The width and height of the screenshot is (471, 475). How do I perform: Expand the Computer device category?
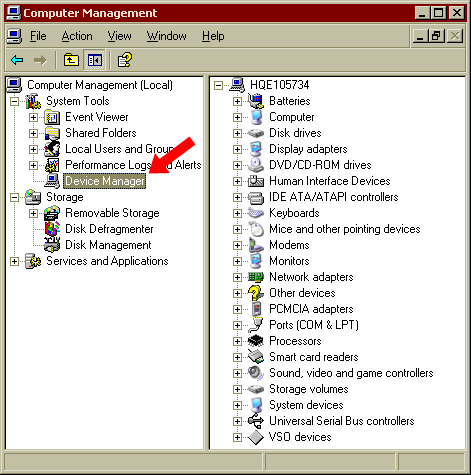pos(237,117)
